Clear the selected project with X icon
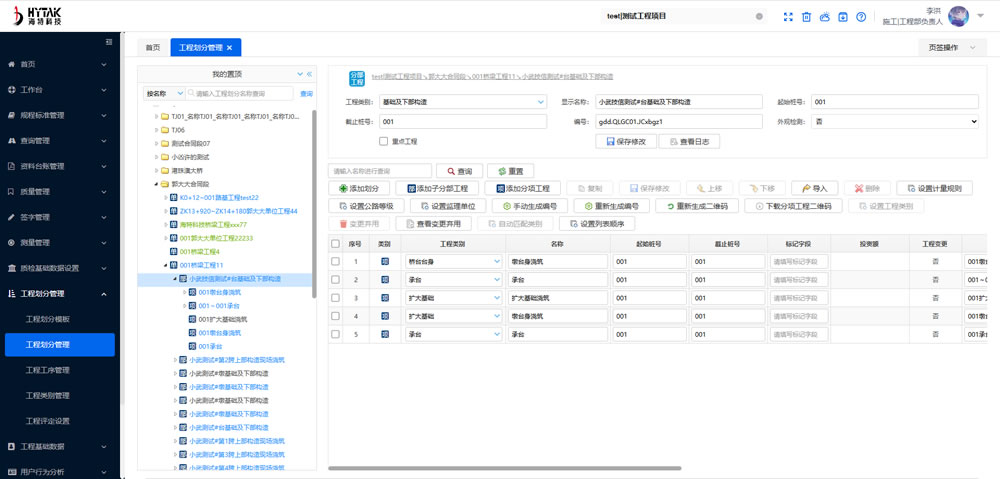 click(759, 16)
